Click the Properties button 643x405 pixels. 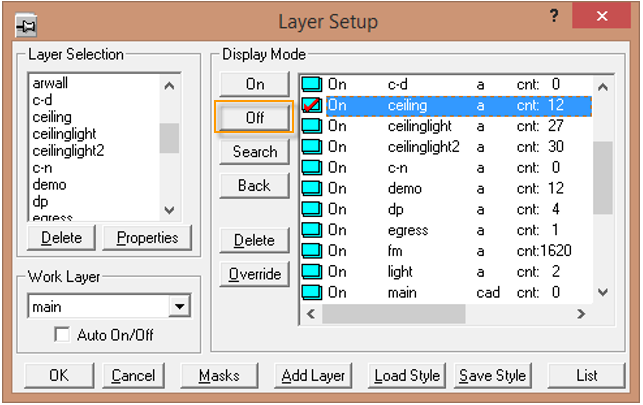click(x=147, y=238)
